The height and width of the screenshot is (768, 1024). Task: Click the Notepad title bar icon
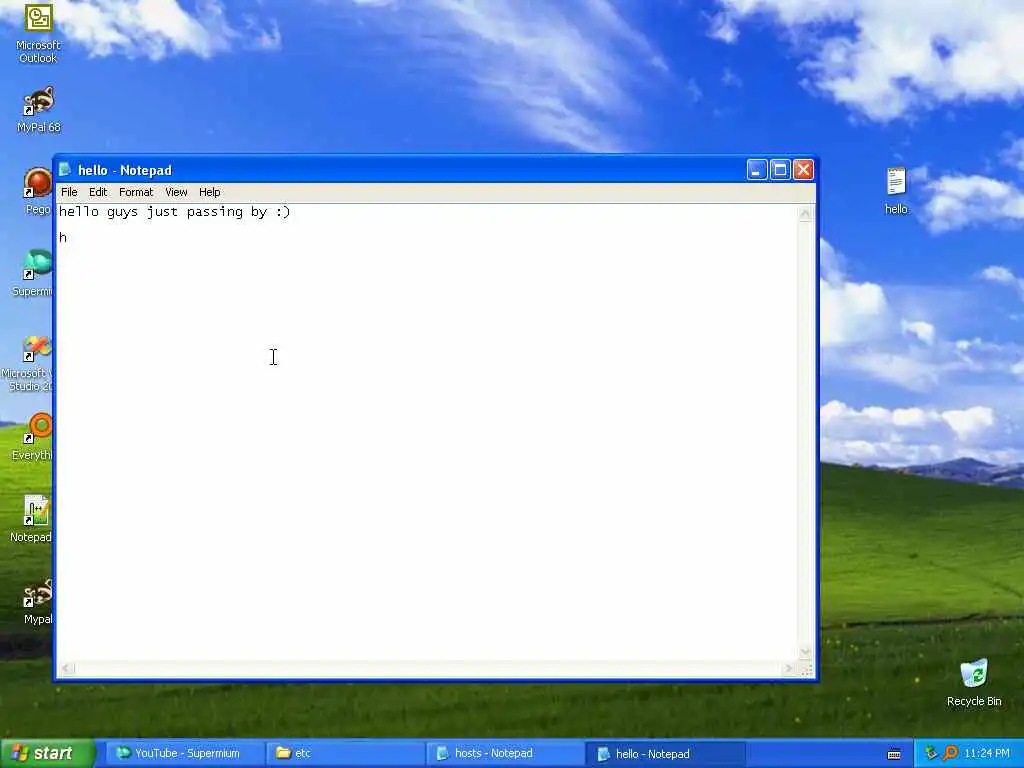tap(65, 170)
